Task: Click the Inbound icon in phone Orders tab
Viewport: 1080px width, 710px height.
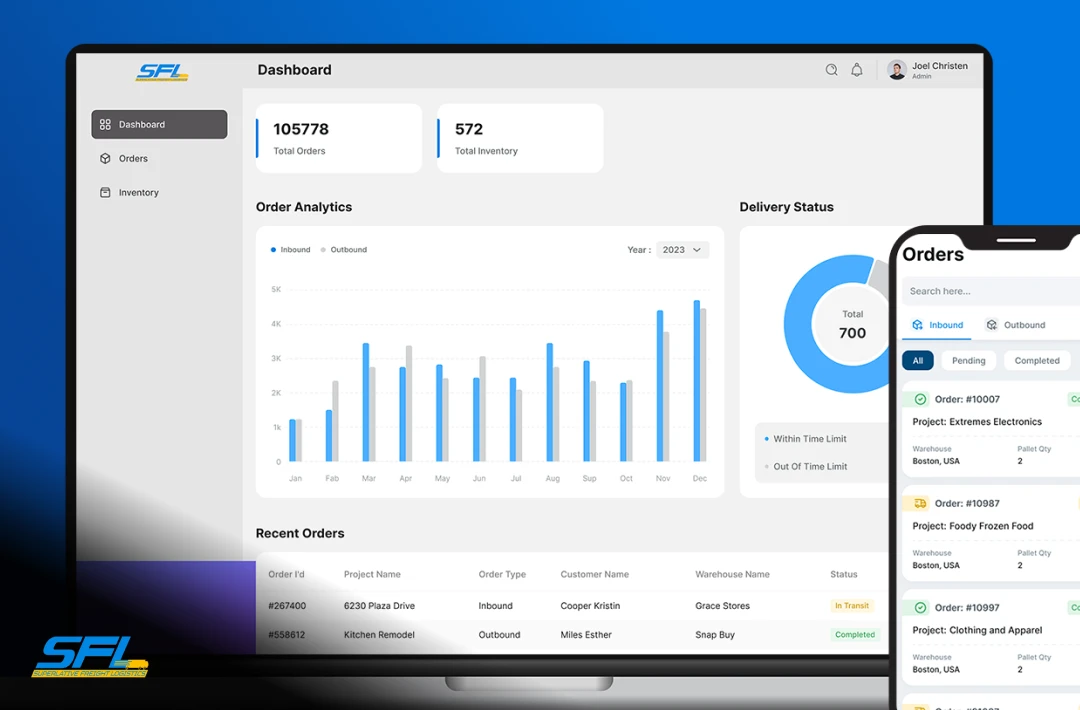Action: [917, 325]
